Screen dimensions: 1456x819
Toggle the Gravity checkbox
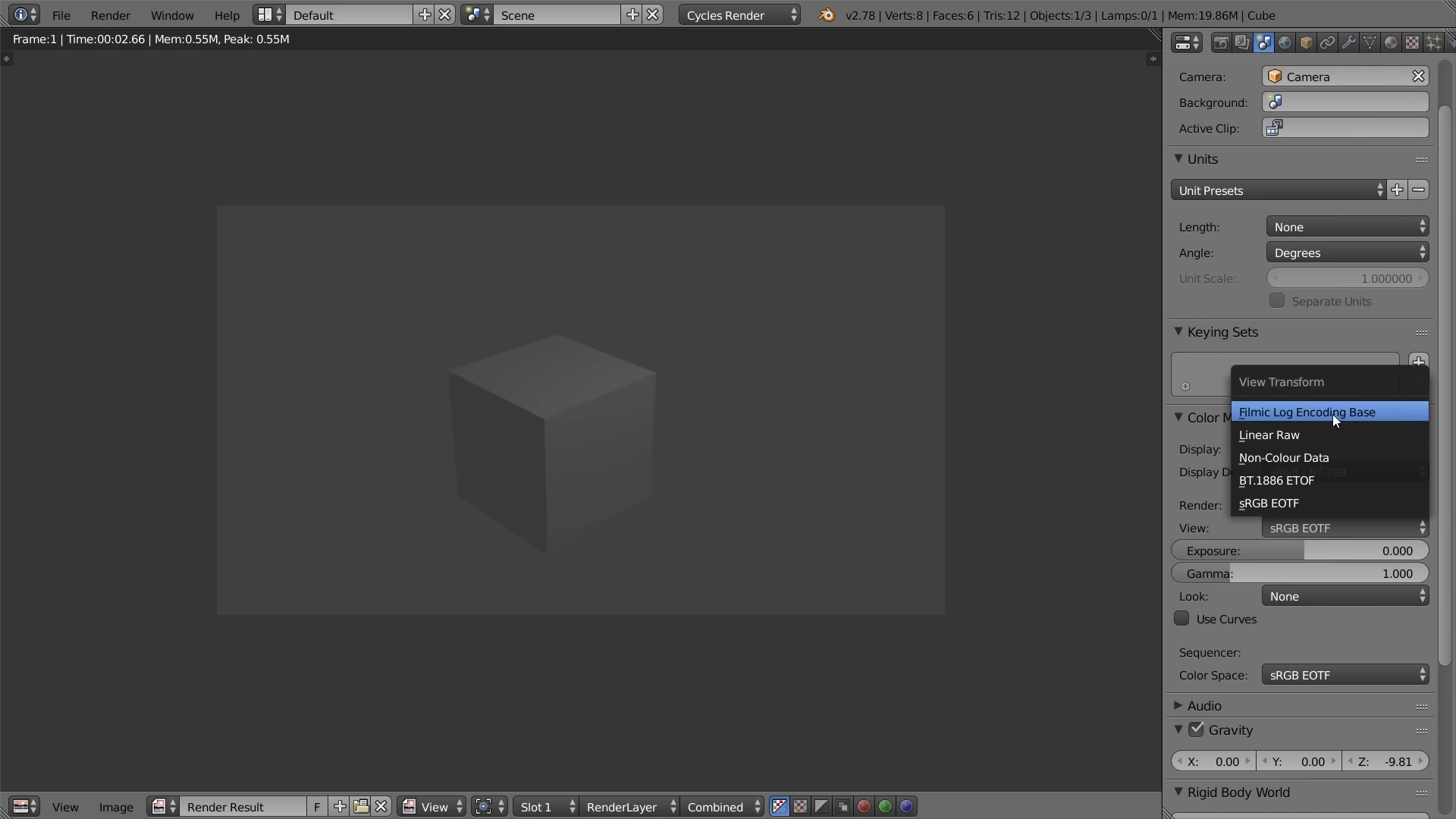1196,730
